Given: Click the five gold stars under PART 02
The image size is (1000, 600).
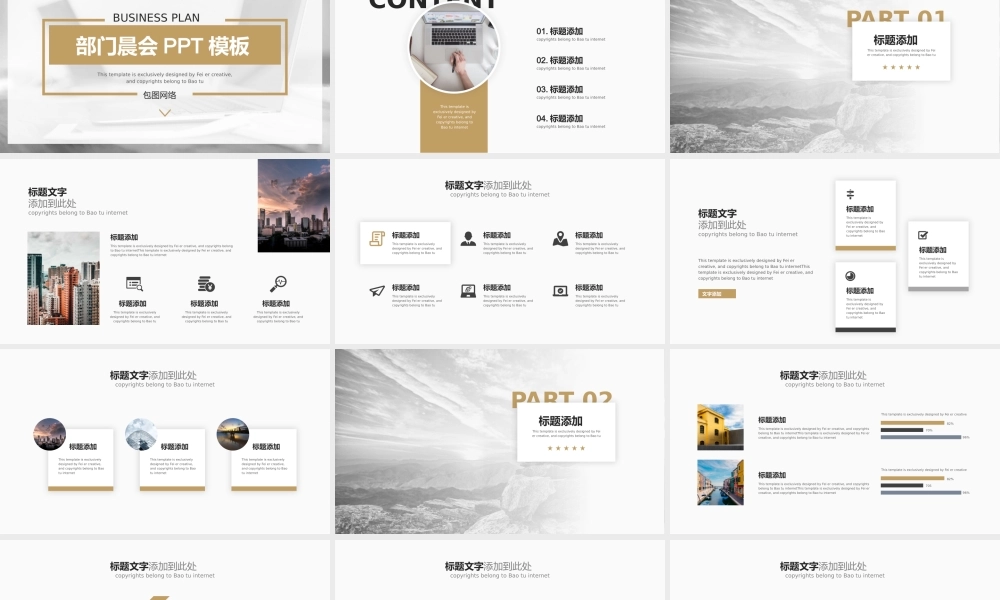Looking at the screenshot, I should tap(566, 448).
